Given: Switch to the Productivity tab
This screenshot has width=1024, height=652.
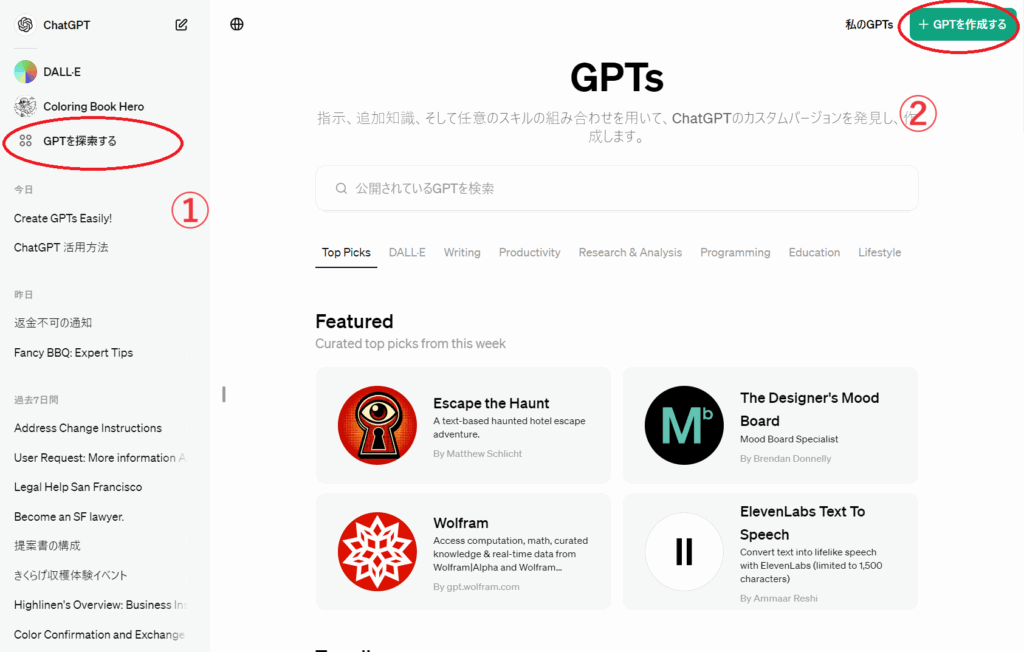Looking at the screenshot, I should (x=530, y=252).
